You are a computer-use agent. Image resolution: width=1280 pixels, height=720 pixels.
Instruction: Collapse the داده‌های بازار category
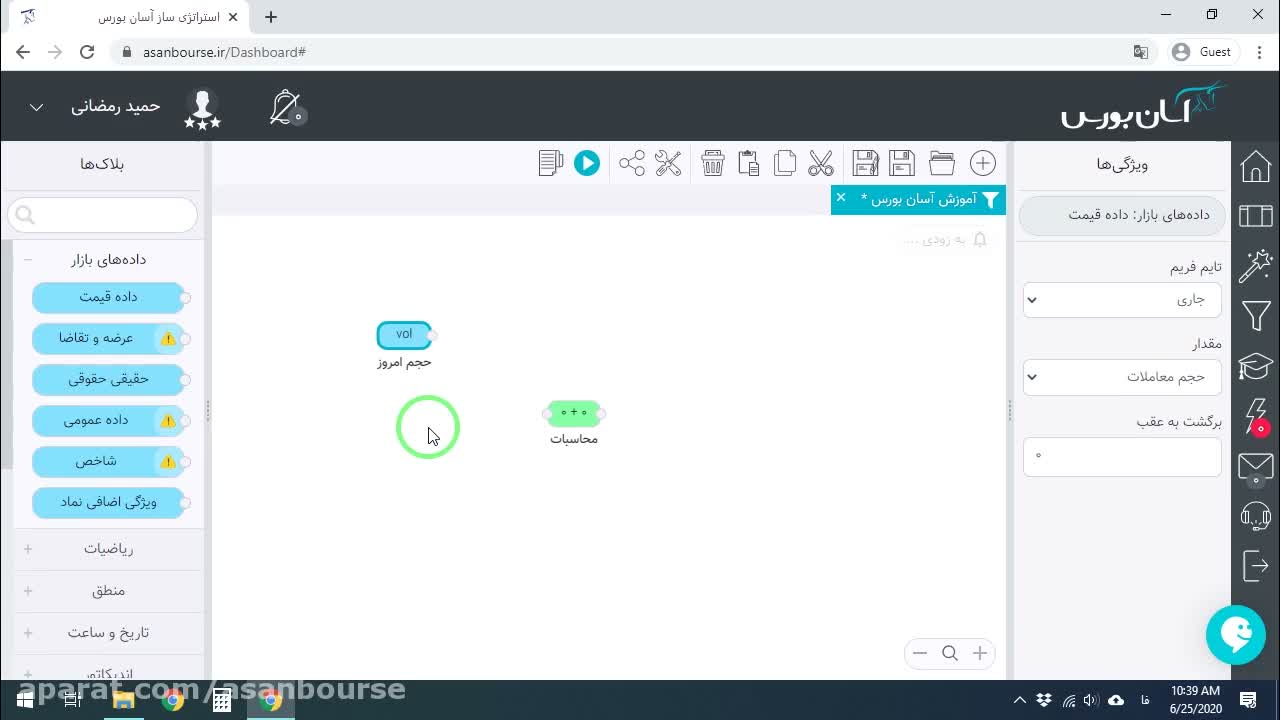[x=28, y=260]
